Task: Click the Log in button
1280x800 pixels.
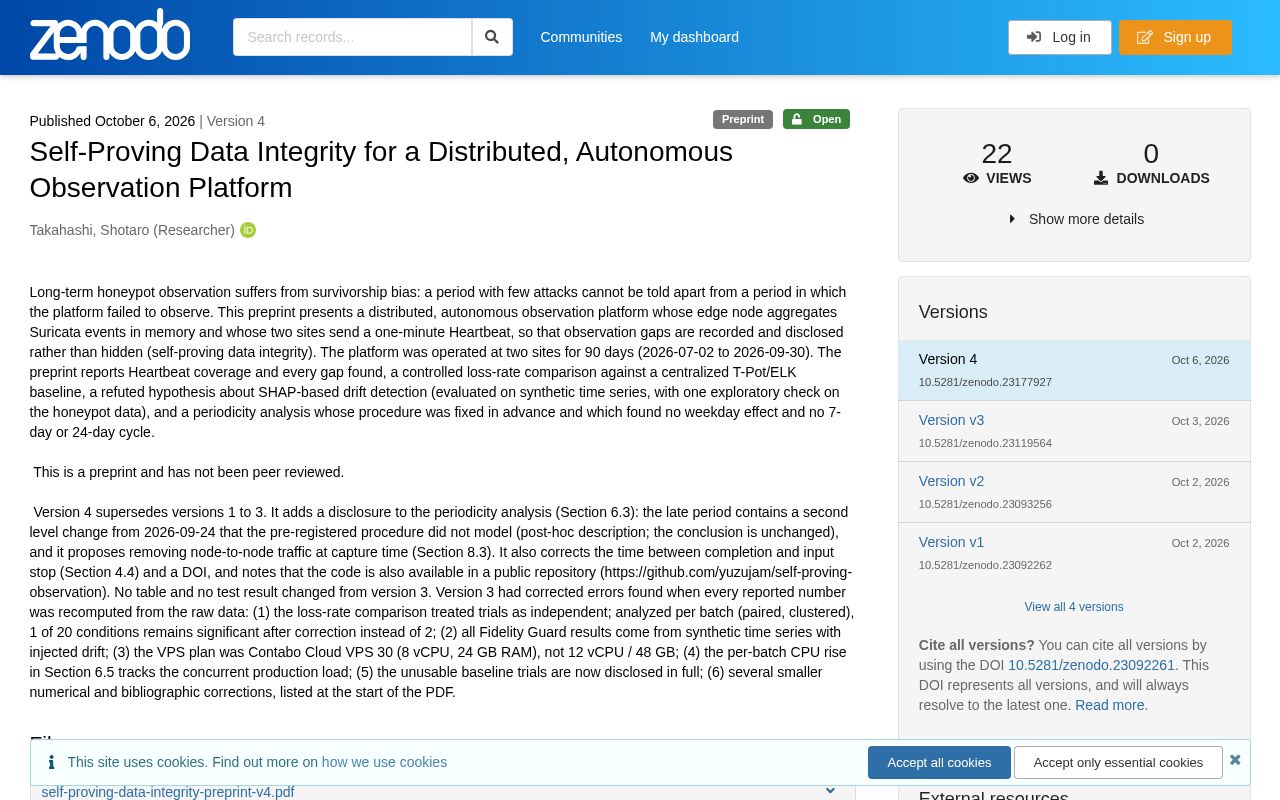Action: [x=1059, y=37]
